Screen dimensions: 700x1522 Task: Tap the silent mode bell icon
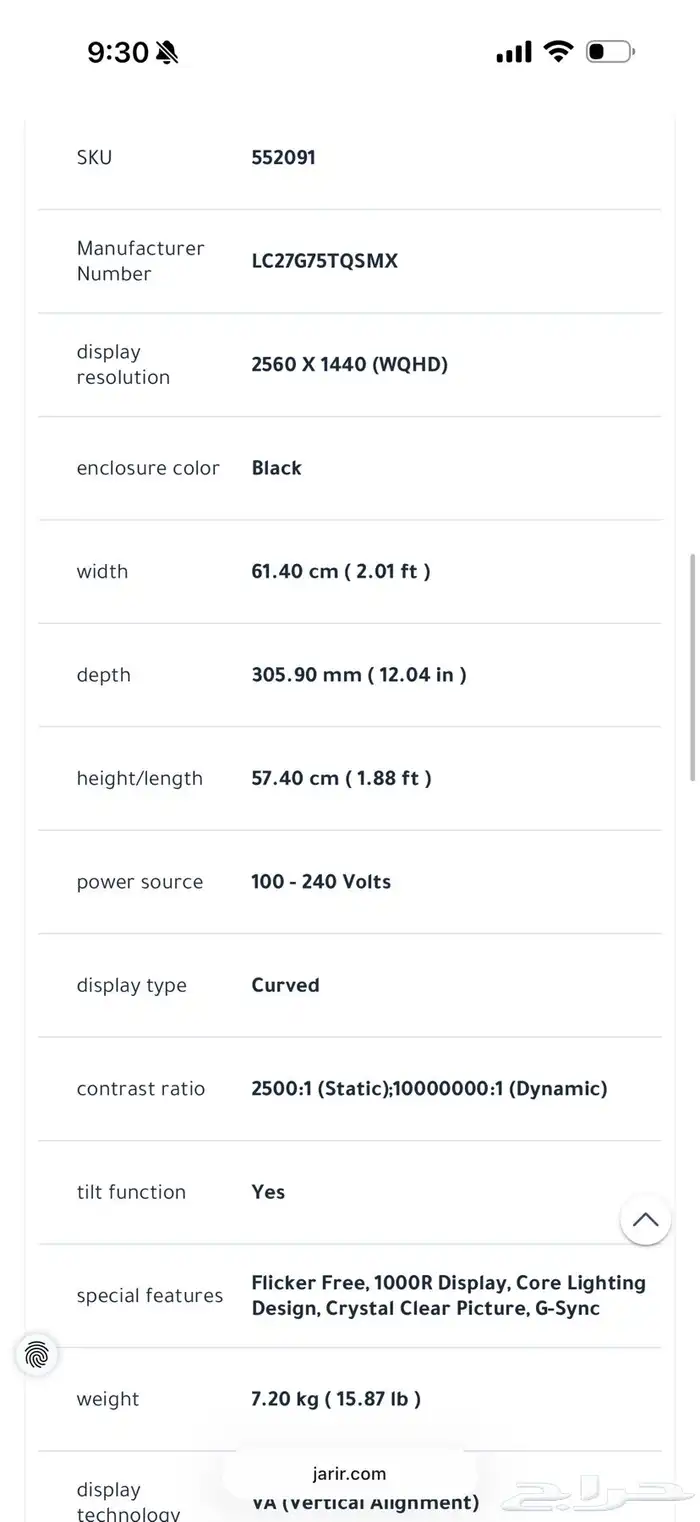click(167, 53)
